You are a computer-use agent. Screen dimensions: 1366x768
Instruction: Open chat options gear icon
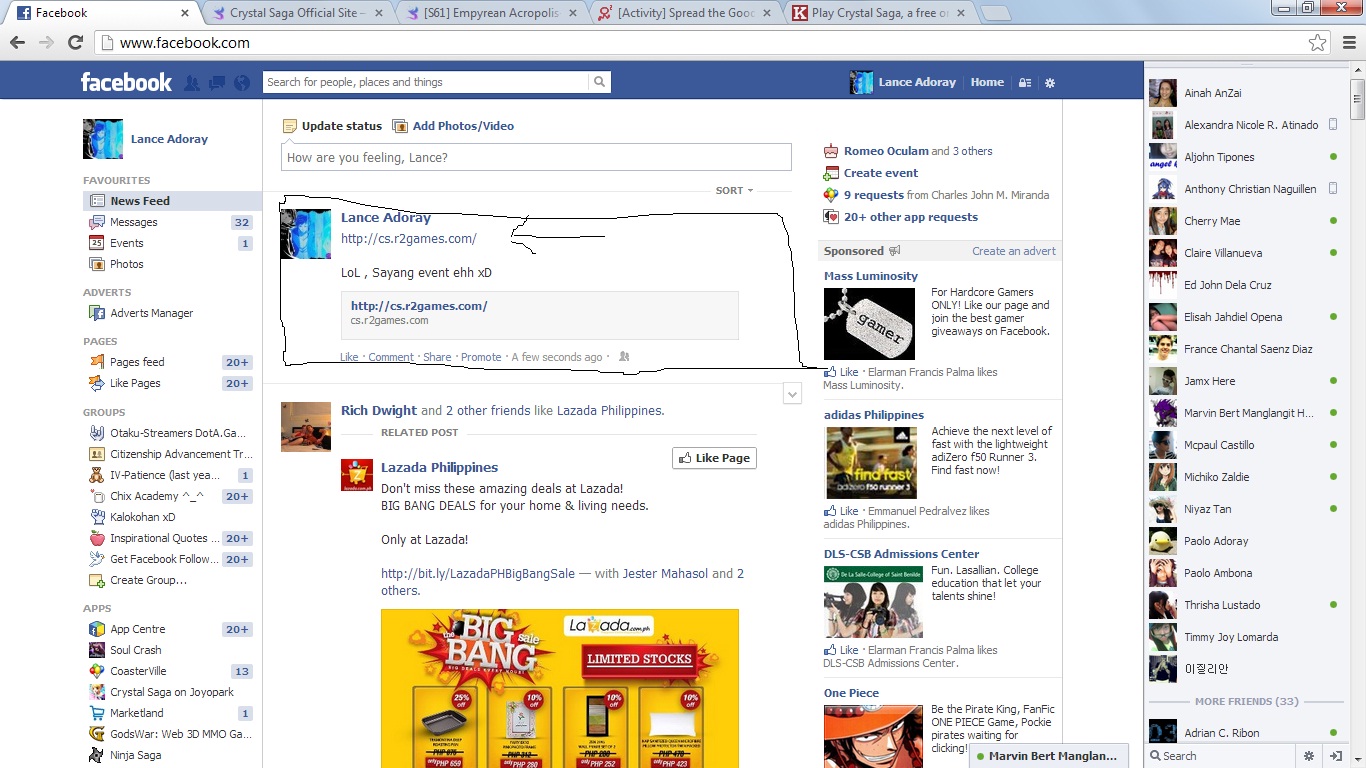[x=1308, y=756]
